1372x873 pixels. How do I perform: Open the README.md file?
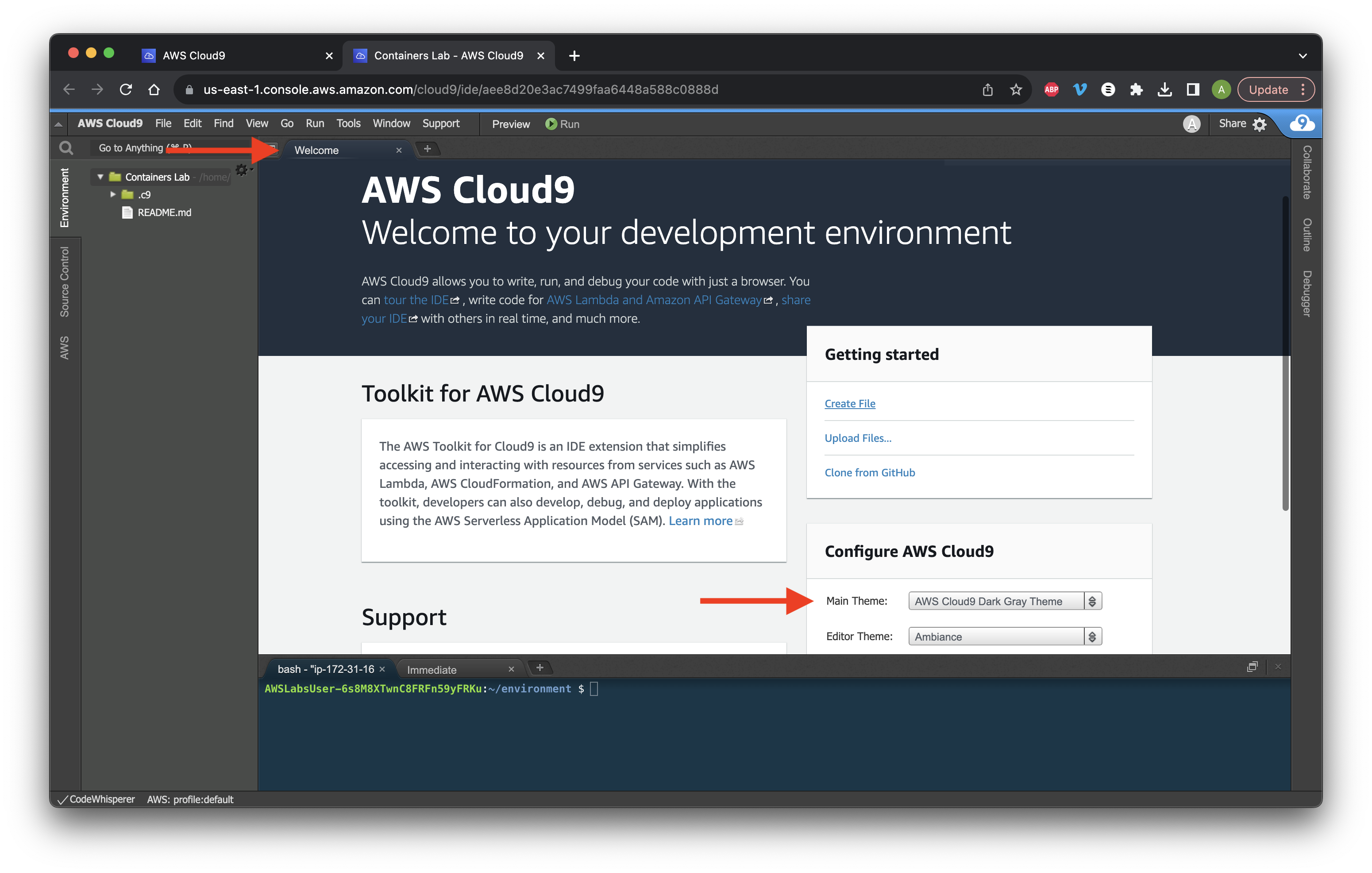point(164,212)
